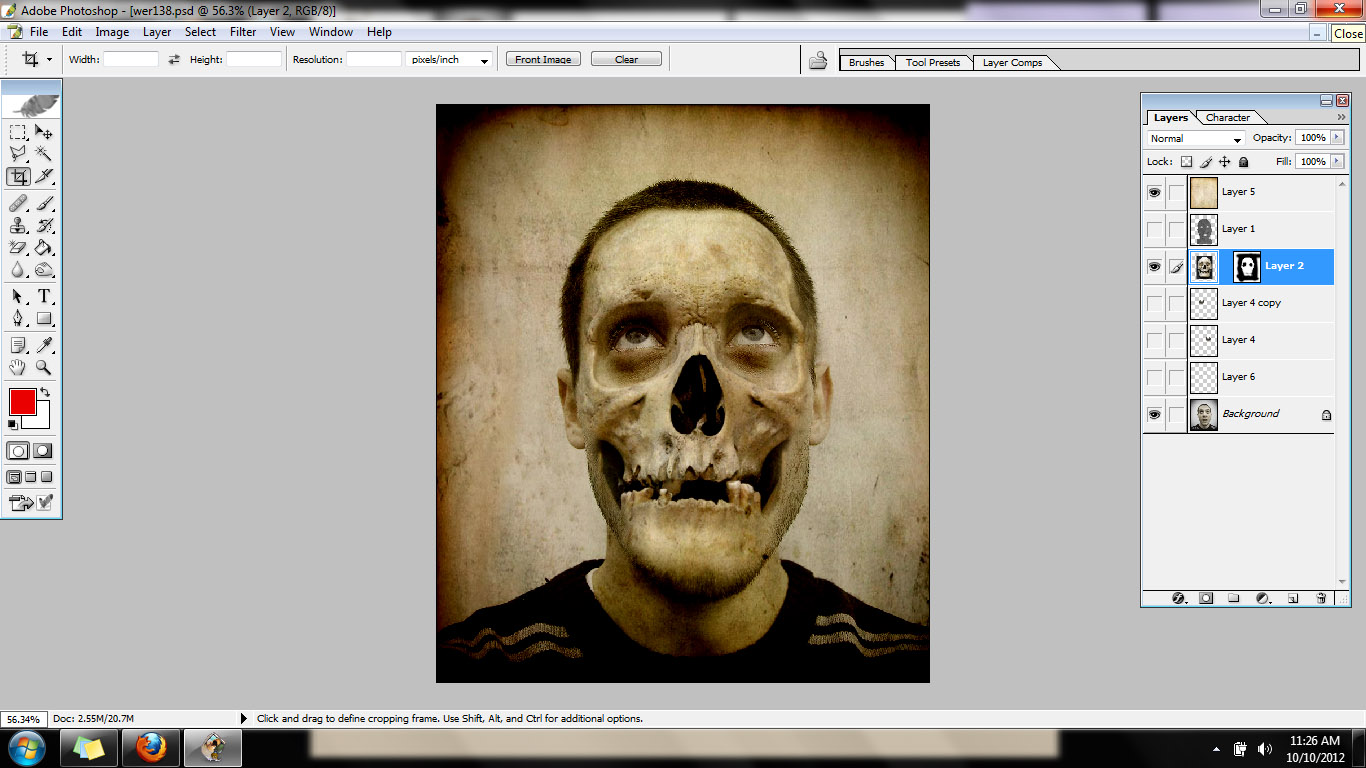The image size is (1366, 768).
Task: Open file browser icon in options bar
Action: tap(818, 60)
